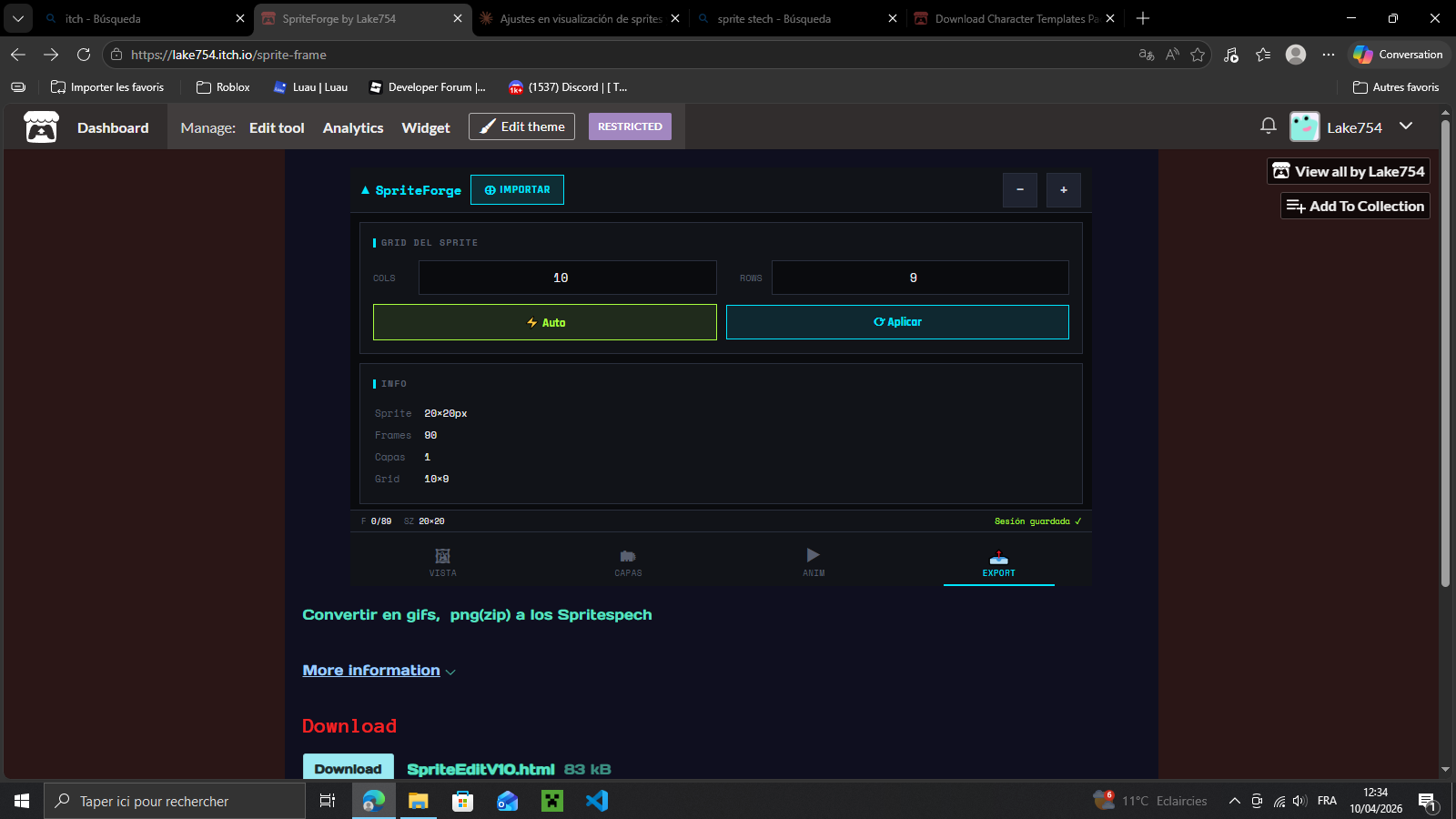Click the ROWS input field

tap(920, 278)
